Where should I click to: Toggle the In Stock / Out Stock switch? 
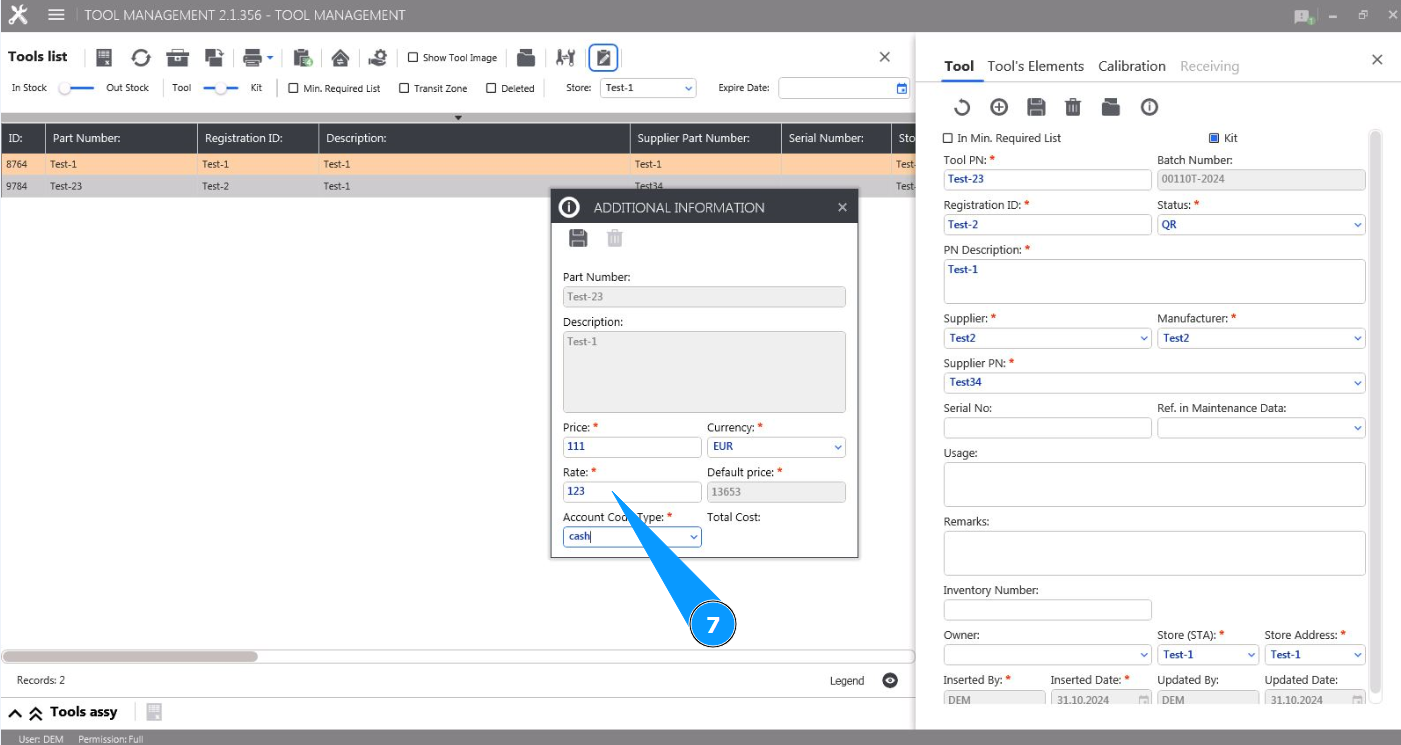pos(76,88)
